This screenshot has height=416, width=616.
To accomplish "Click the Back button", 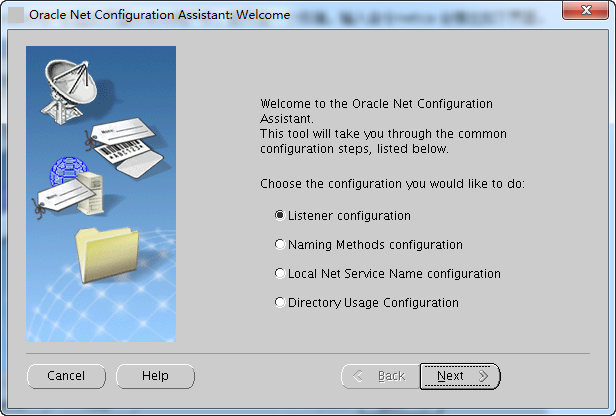I will [x=381, y=376].
